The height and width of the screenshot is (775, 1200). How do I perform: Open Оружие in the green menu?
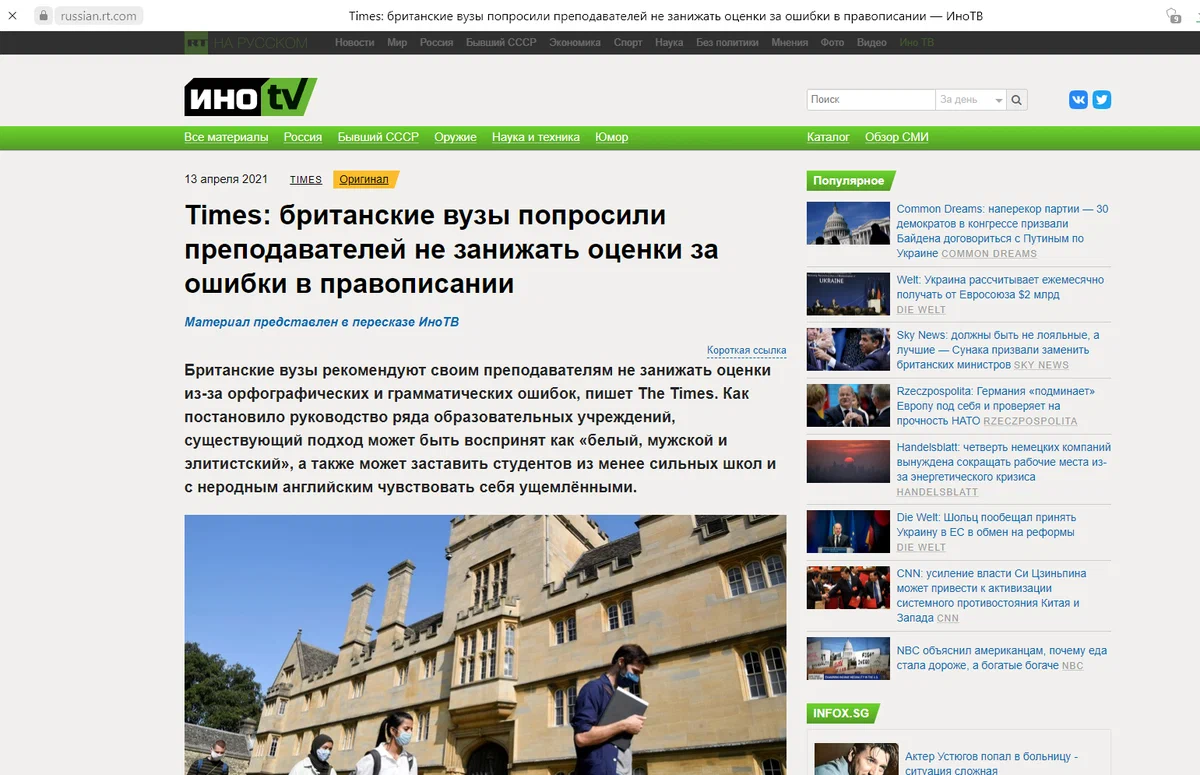tap(455, 137)
